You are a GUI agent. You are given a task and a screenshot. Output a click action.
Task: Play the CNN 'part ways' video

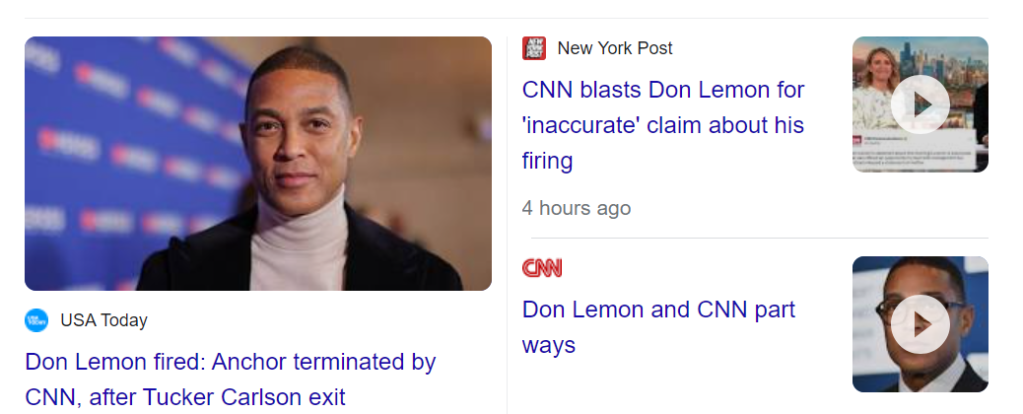pyautogui.click(x=919, y=324)
